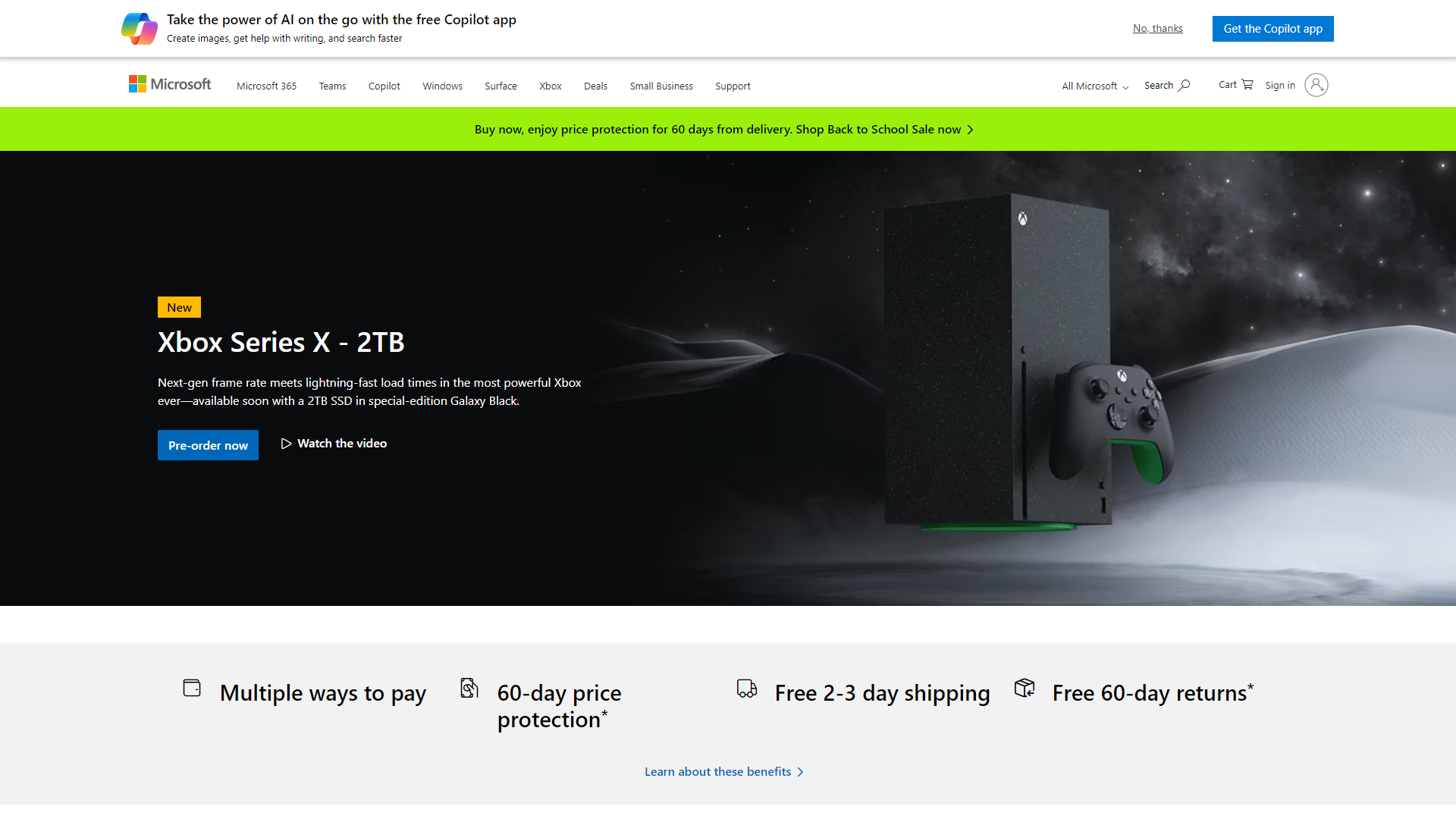The image size is (1456, 819).
Task: Dismiss the banner with No, thanks
Action: [x=1157, y=29]
